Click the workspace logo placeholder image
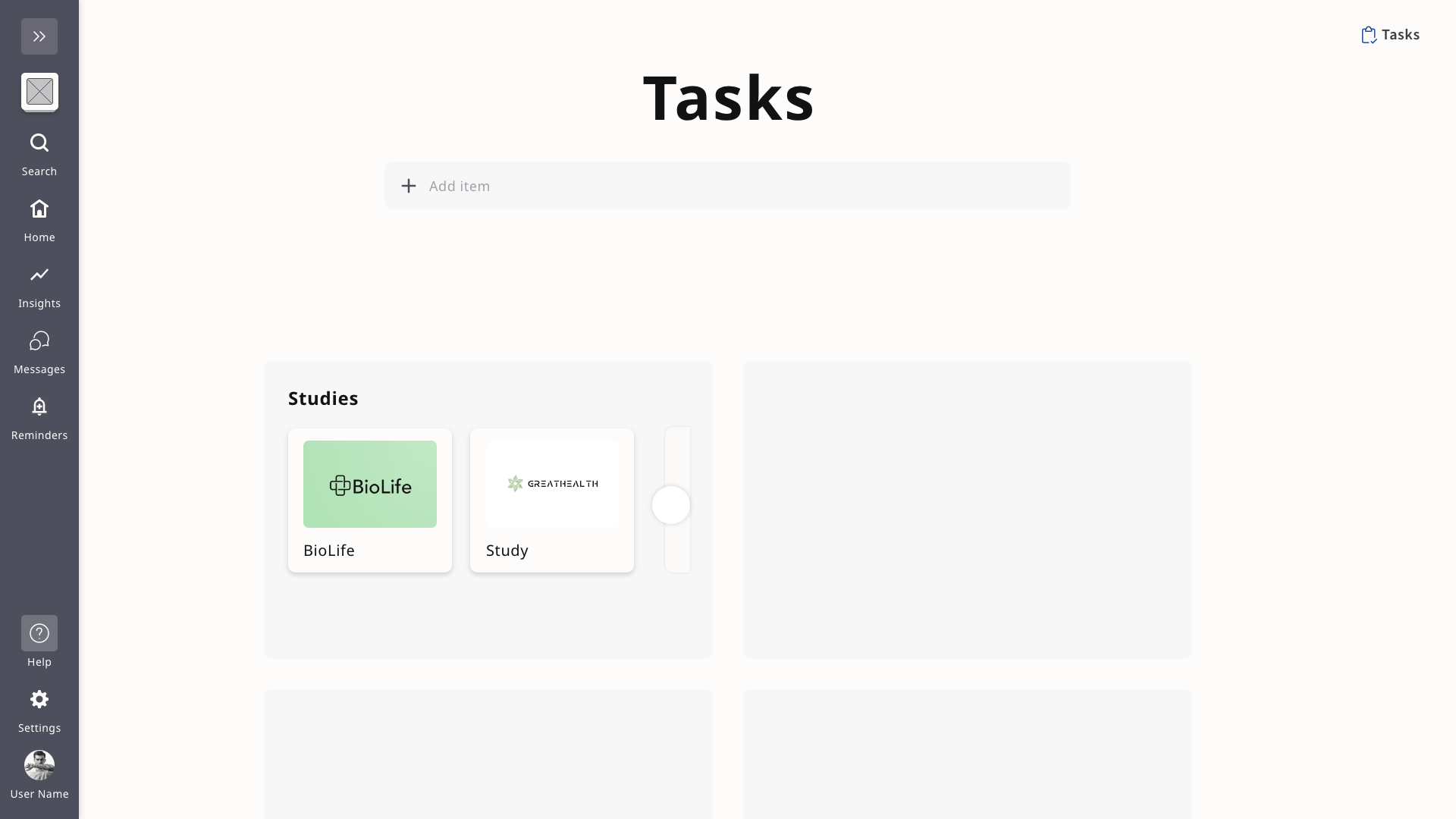The height and width of the screenshot is (819, 1456). pos(39,92)
